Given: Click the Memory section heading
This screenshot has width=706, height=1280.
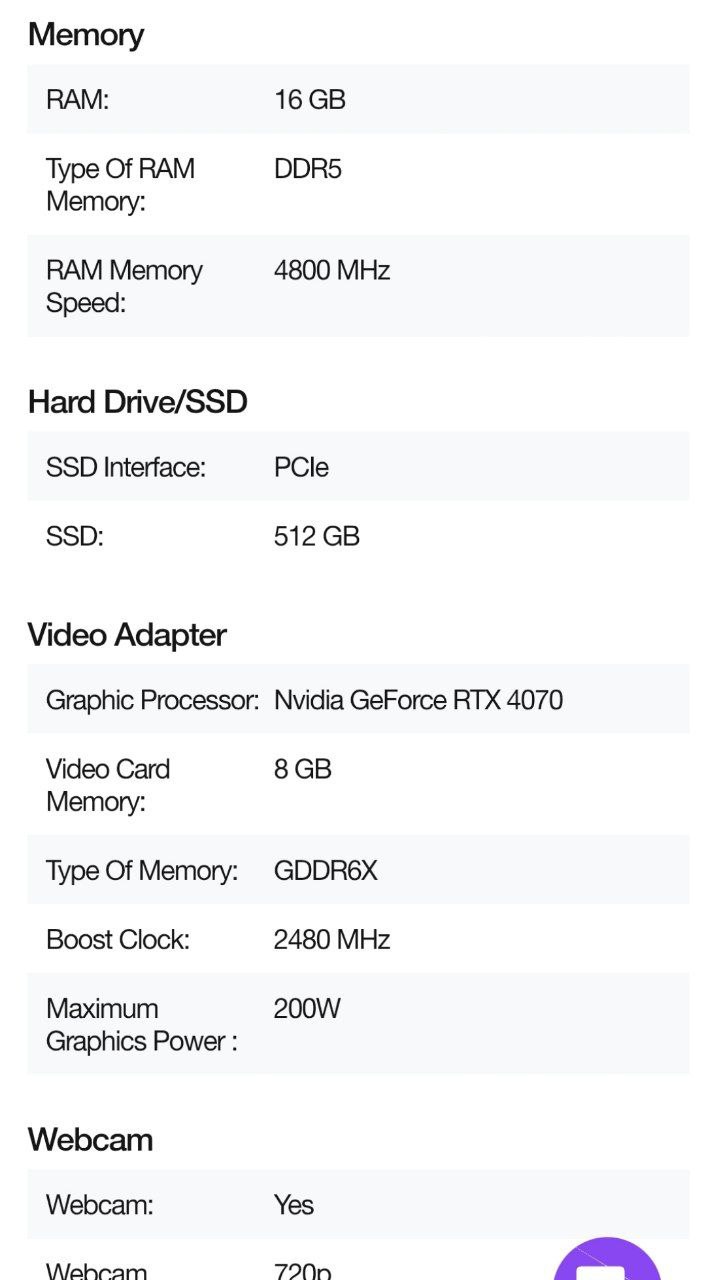Looking at the screenshot, I should (86, 35).
